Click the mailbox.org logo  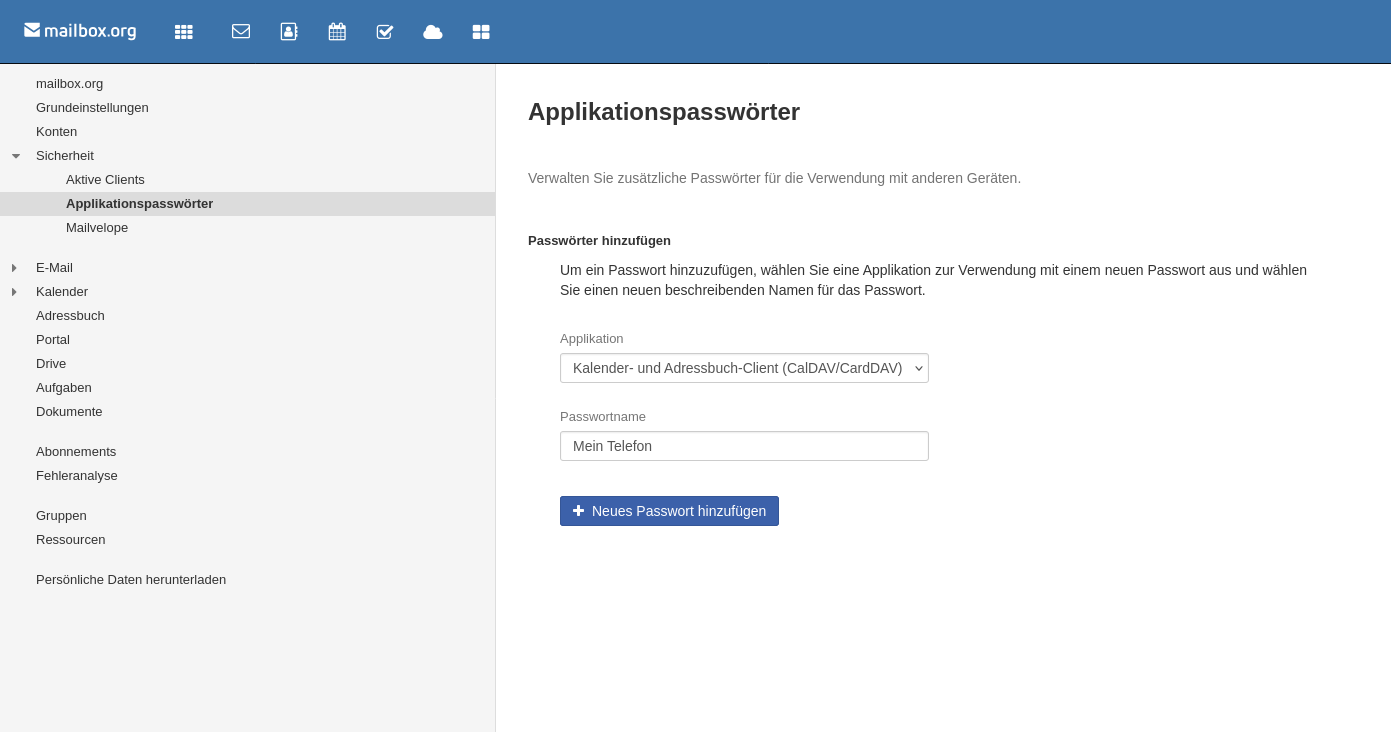[80, 31]
